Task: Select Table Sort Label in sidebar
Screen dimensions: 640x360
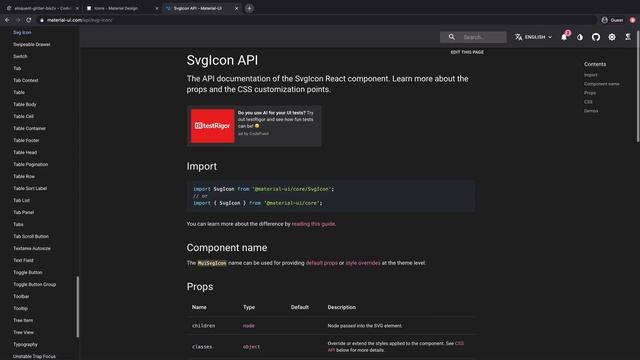Action: point(30,189)
